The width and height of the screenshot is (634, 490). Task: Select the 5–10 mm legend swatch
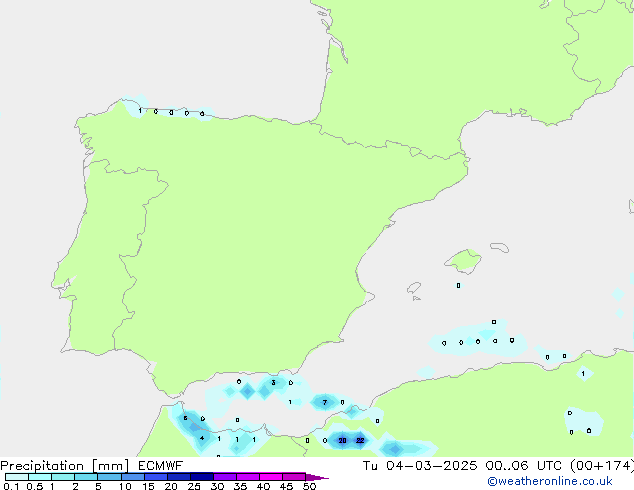pos(109,477)
